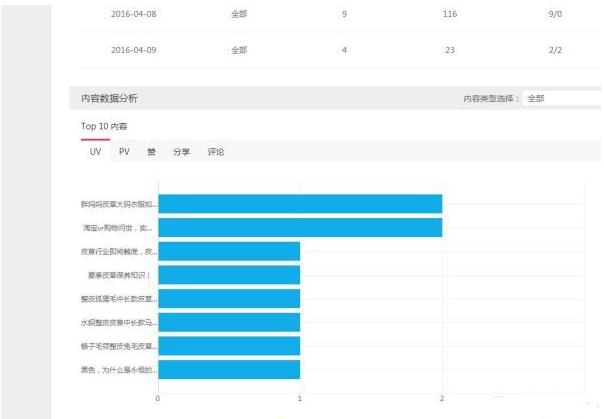Viewport: 604px width, 419px height.
Task: Click the Top 10 内容 tab heading
Action: pos(104,126)
